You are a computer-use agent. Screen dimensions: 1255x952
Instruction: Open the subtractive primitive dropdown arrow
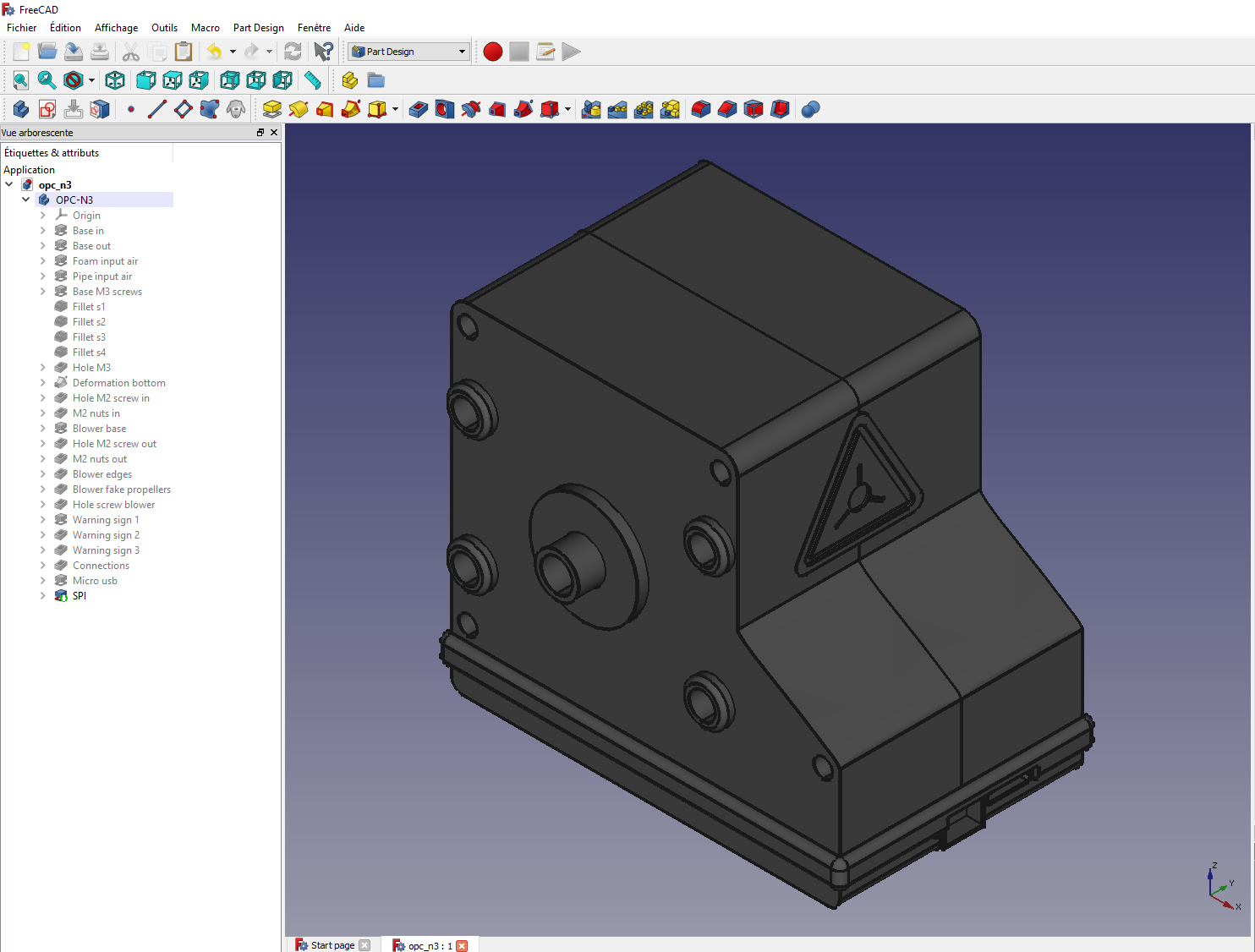pyautogui.click(x=567, y=109)
